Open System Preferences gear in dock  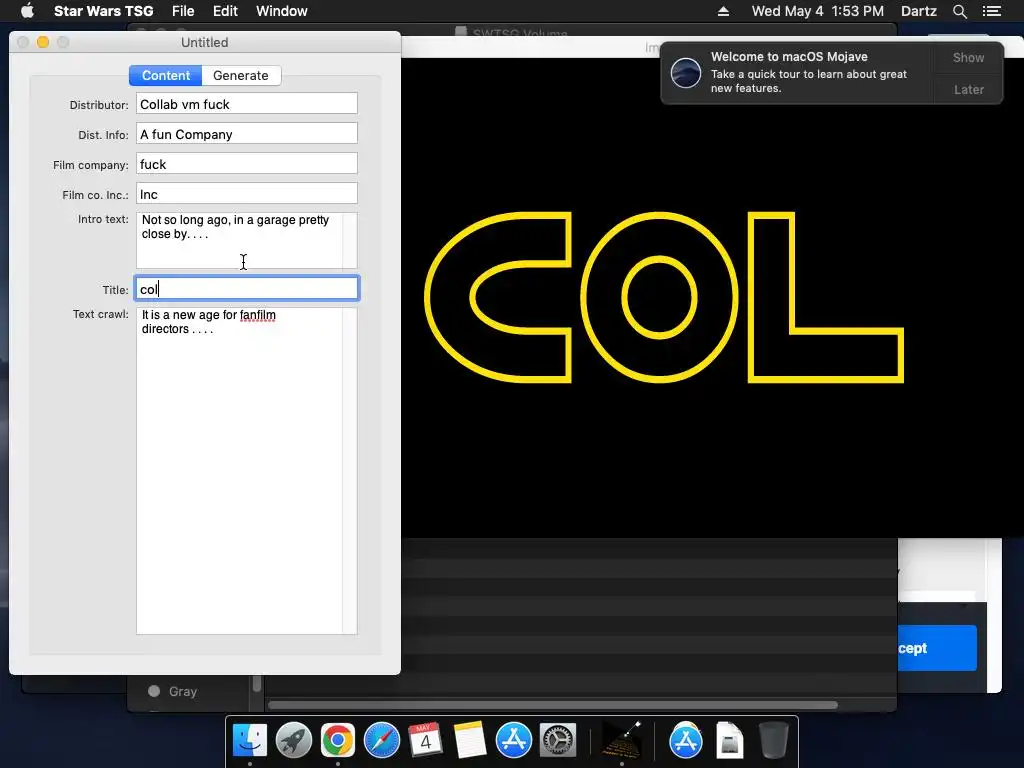click(x=557, y=741)
